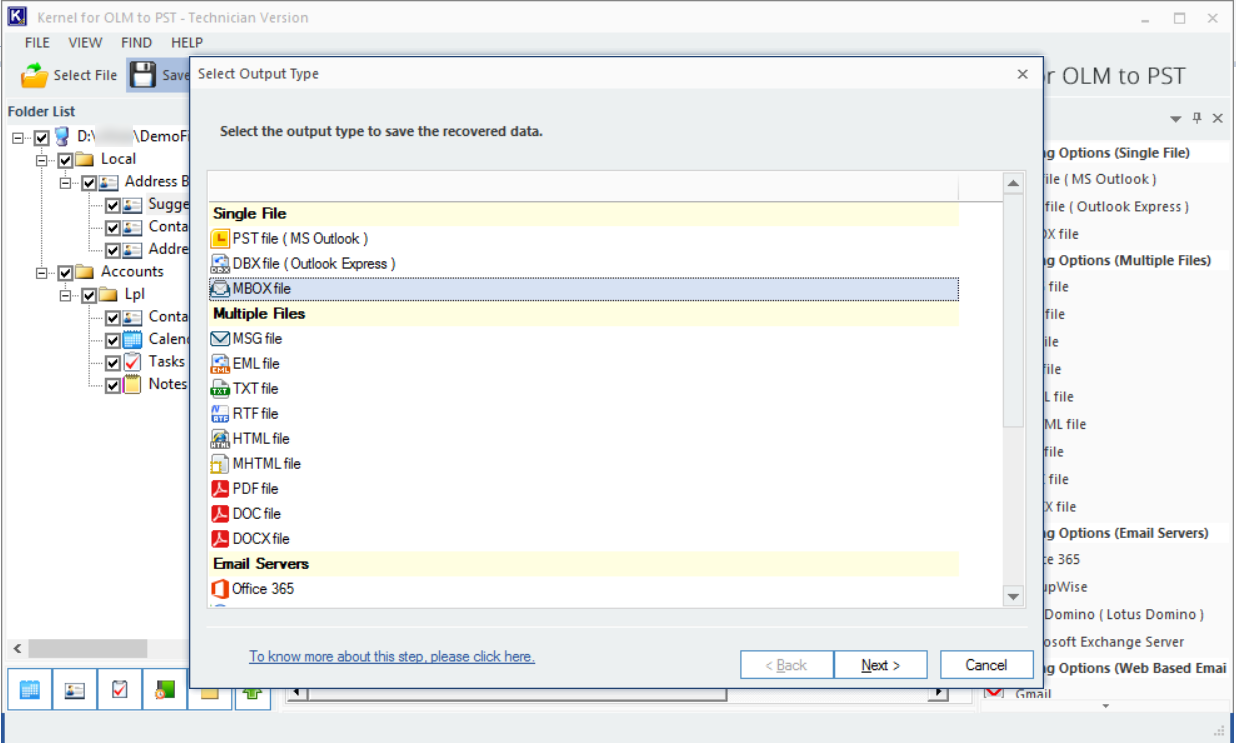Collapse the Accounts folder node

coord(42,273)
